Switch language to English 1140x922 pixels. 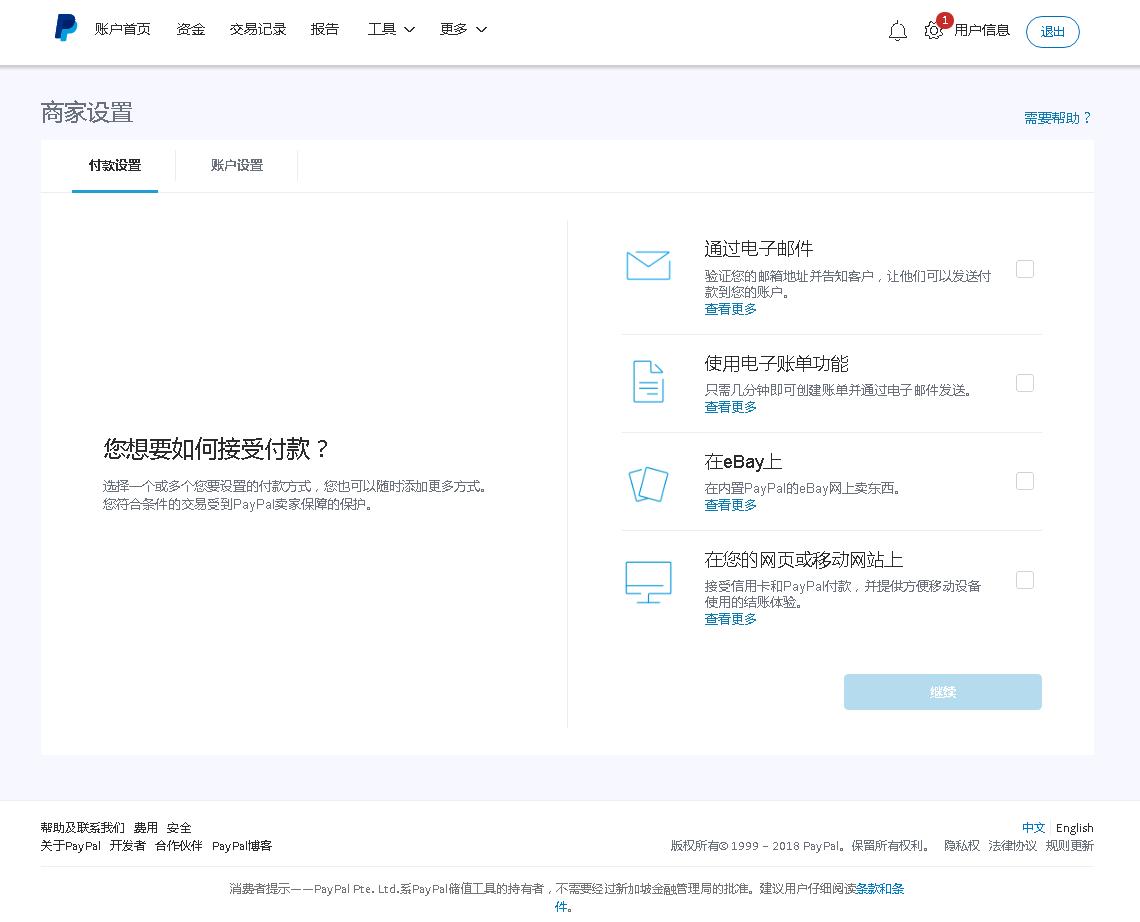(1074, 827)
